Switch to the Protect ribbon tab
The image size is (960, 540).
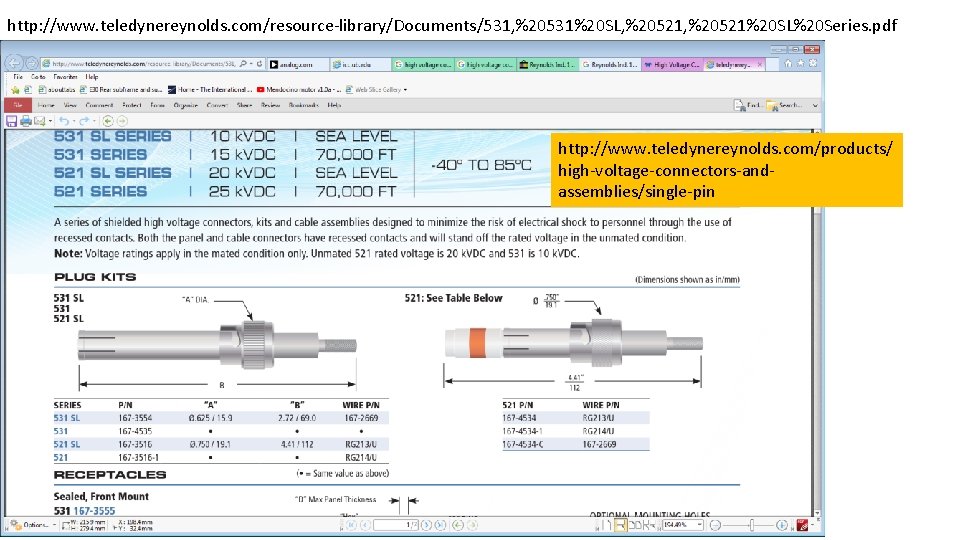132,105
